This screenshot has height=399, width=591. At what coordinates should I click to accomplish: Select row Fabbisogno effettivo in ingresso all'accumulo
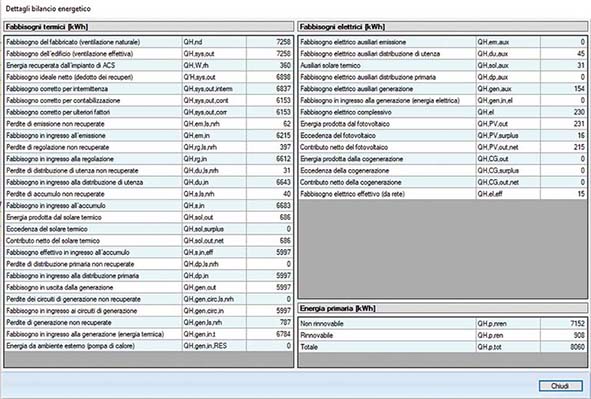coord(149,252)
